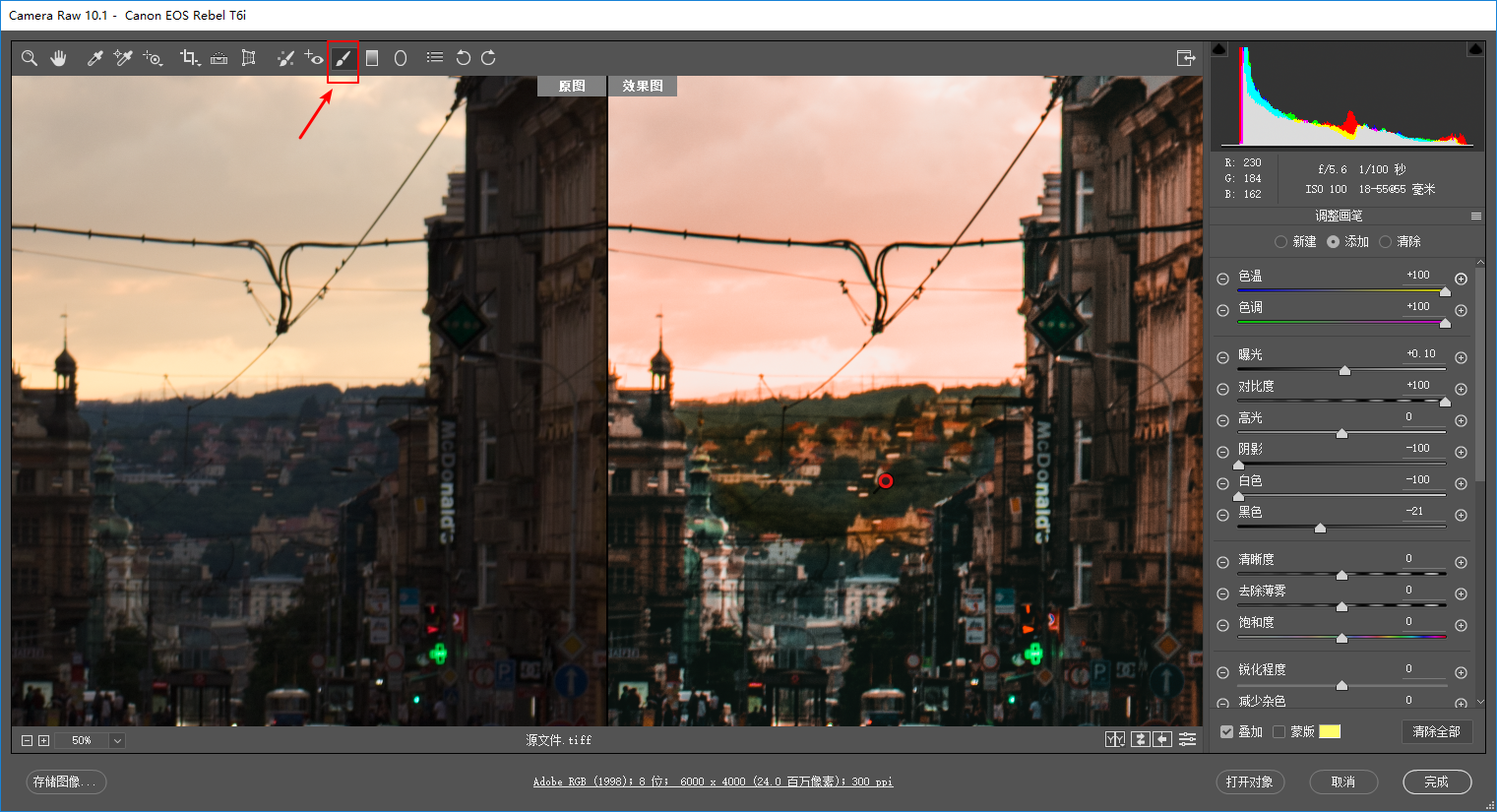Increase 色温 with its plus button
The height and width of the screenshot is (812, 1497).
click(x=1461, y=279)
